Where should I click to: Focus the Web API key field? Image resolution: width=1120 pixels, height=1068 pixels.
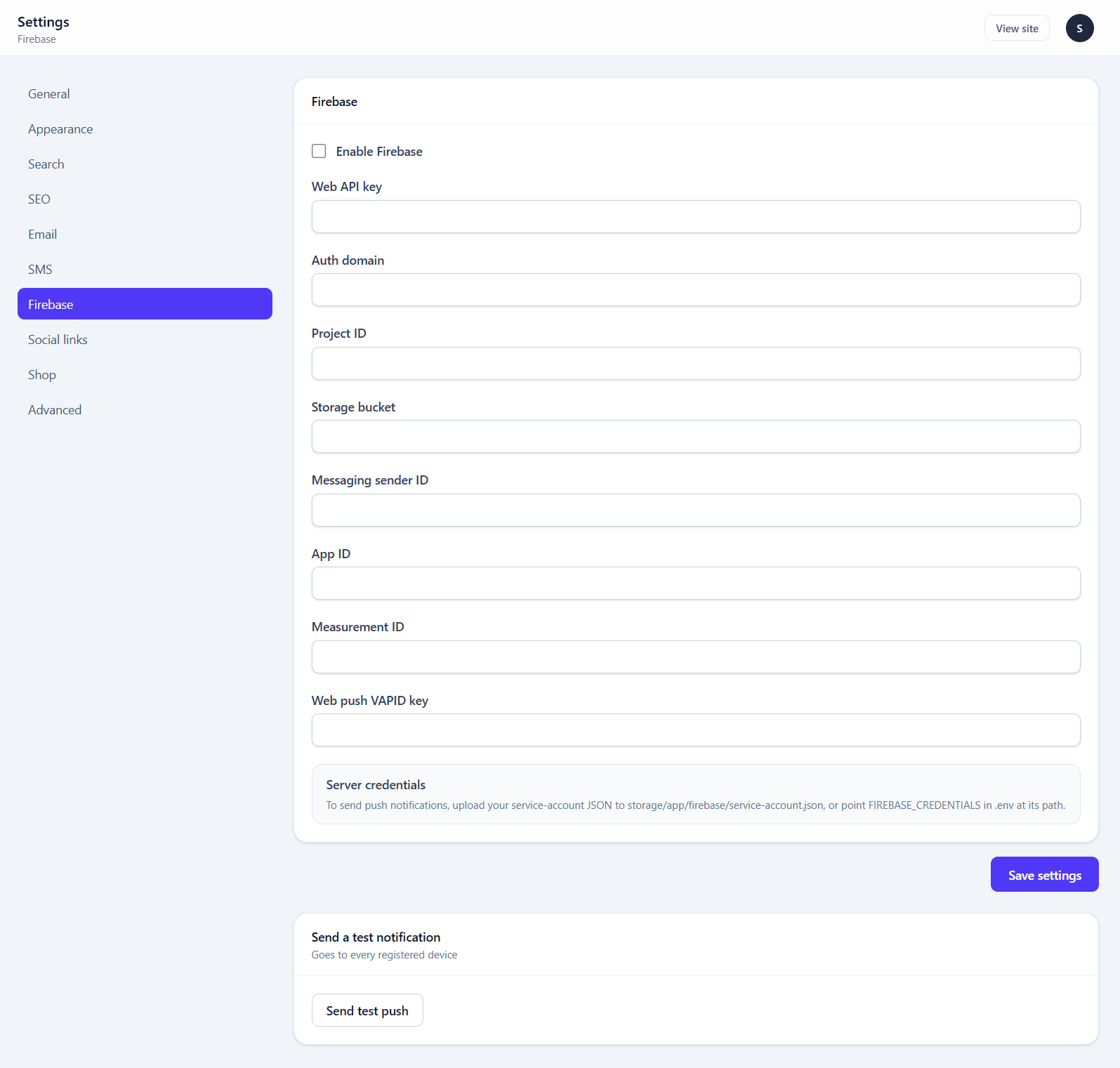pos(696,216)
